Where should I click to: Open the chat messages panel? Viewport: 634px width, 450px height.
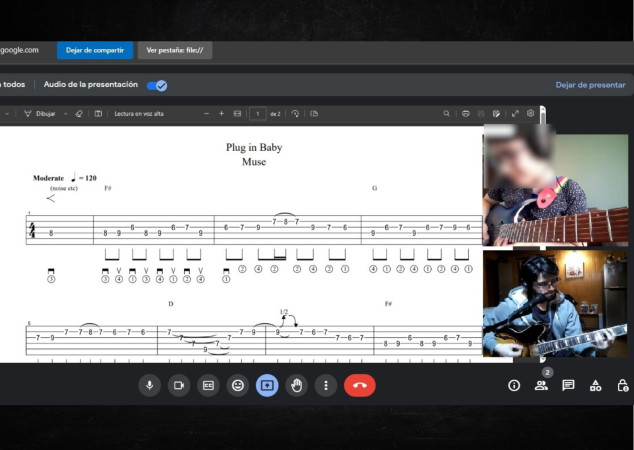[568, 385]
